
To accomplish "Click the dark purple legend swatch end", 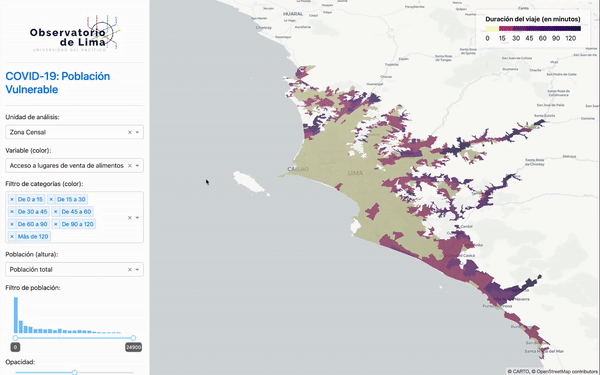I will [574, 29].
